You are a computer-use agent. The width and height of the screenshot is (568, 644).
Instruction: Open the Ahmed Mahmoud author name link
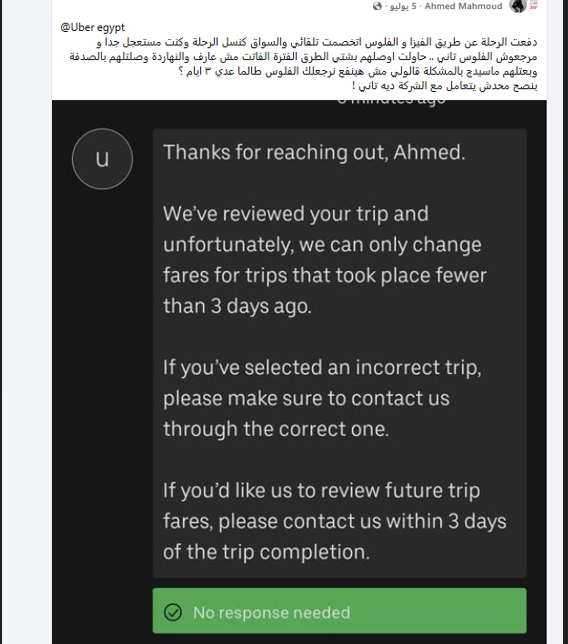pos(463,6)
